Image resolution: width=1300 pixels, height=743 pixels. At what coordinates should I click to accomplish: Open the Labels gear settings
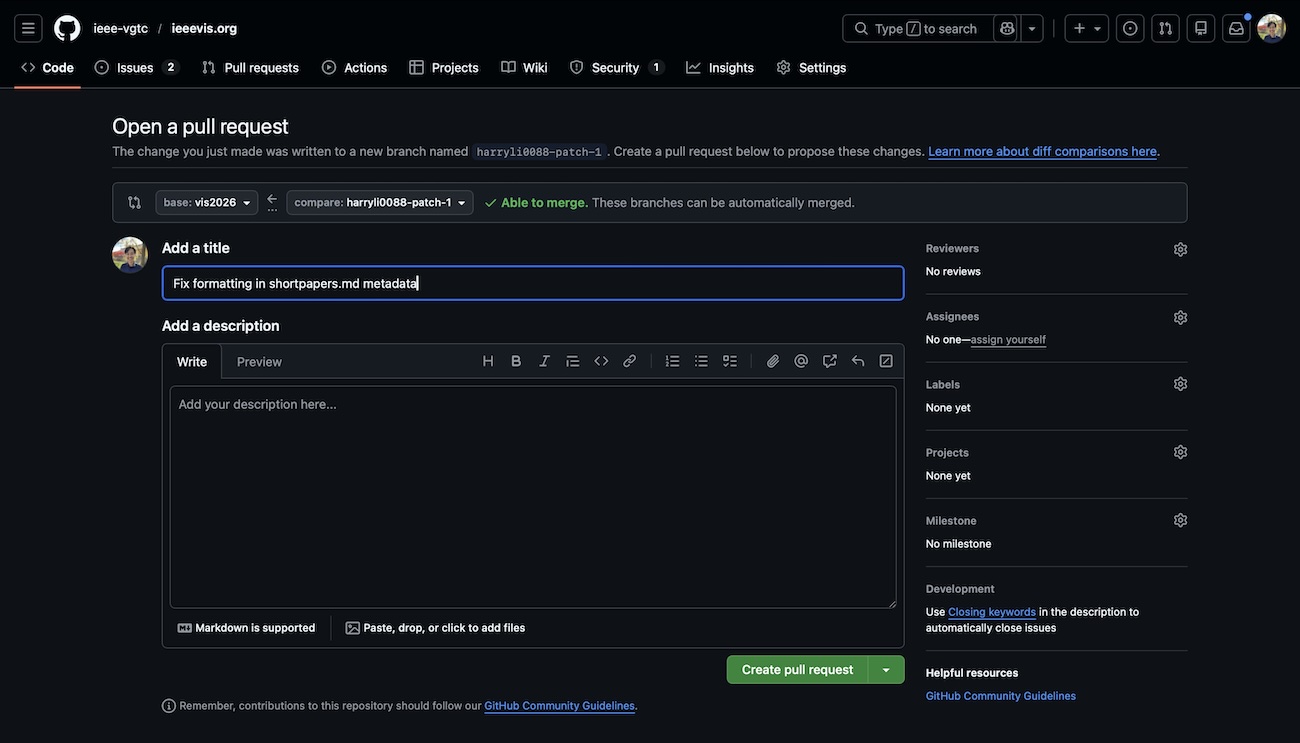point(1180,384)
